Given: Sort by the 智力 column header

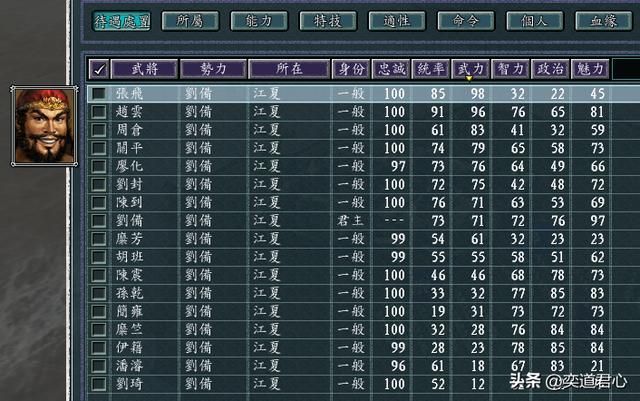Looking at the screenshot, I should [x=511, y=69].
